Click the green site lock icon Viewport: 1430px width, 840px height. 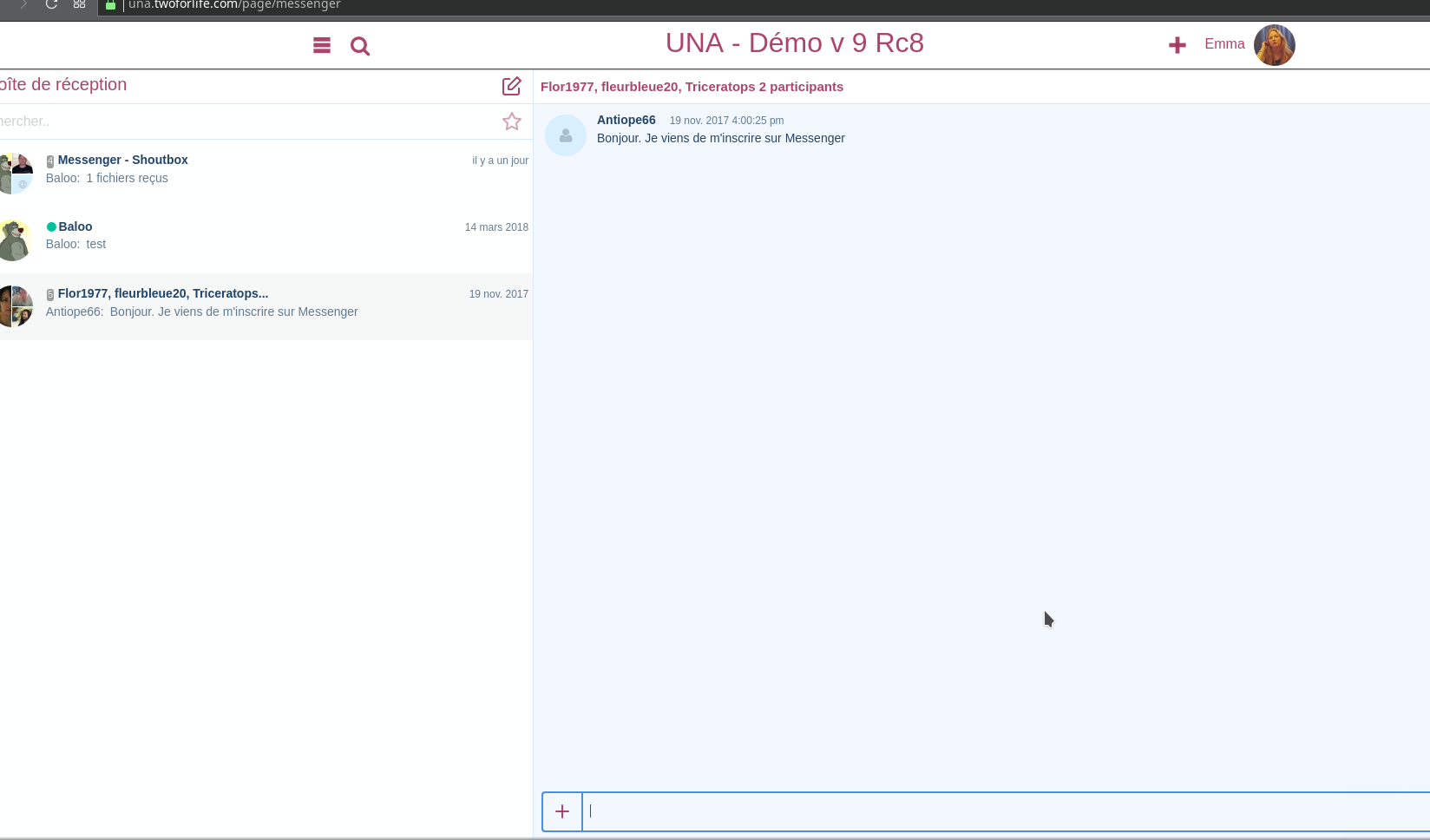coord(110,5)
